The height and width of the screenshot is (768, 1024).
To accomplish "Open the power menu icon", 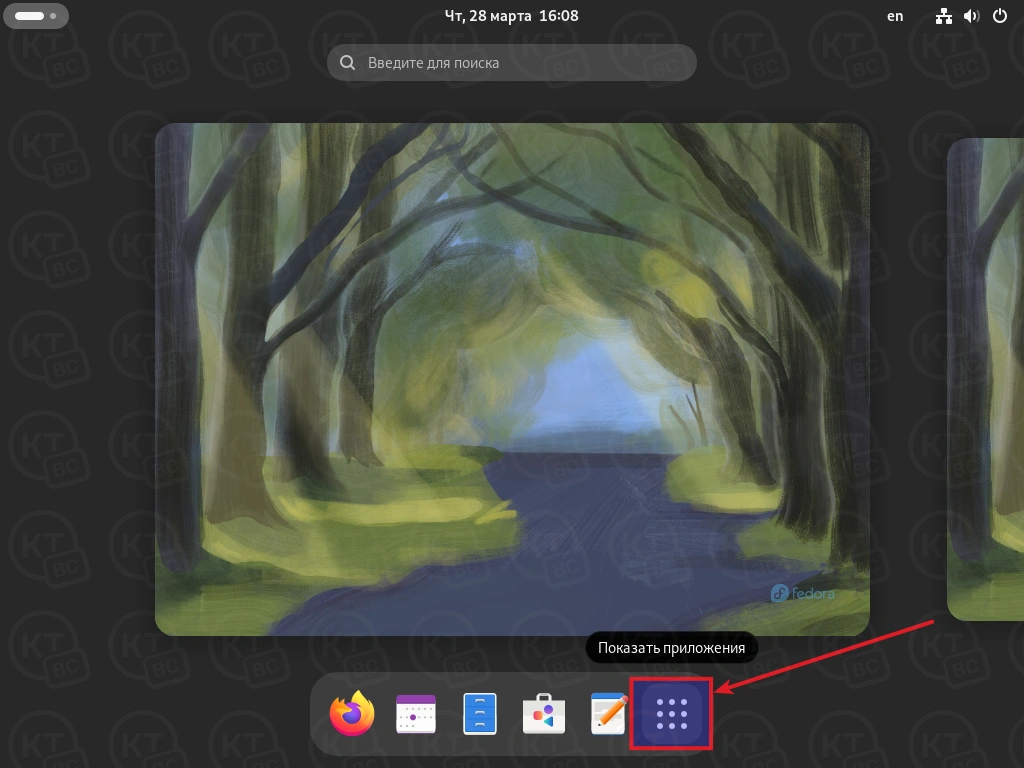I will click(1000, 16).
